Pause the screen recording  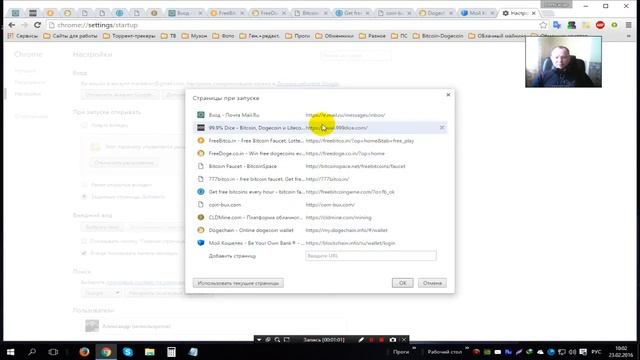click(371, 340)
